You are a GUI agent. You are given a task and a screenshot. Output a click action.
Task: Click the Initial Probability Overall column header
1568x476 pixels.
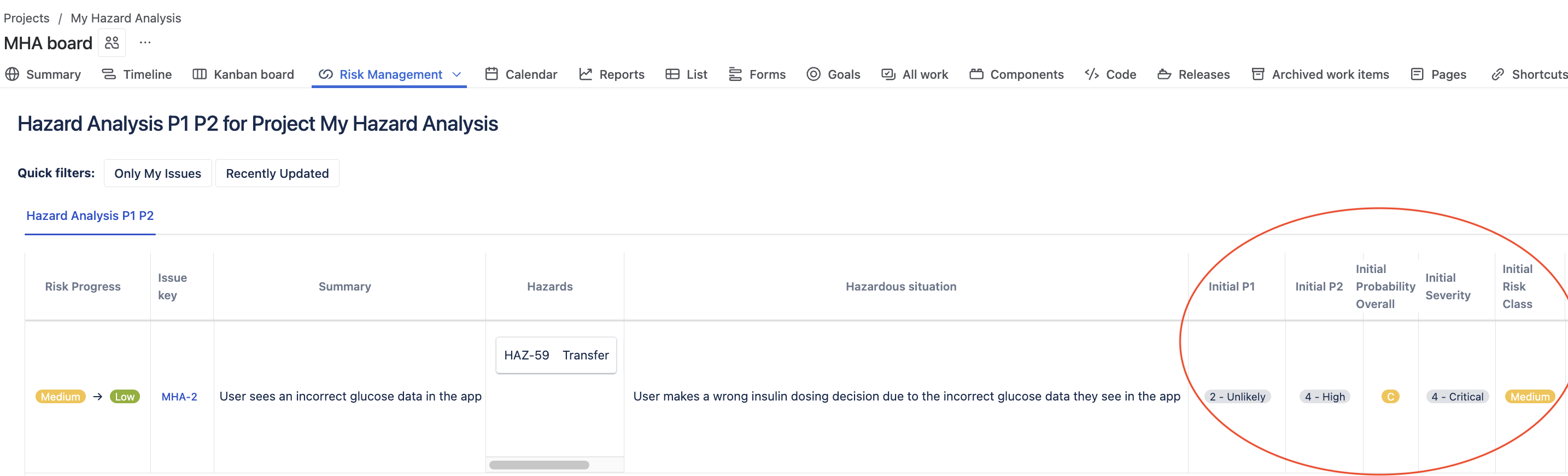[x=1385, y=287]
